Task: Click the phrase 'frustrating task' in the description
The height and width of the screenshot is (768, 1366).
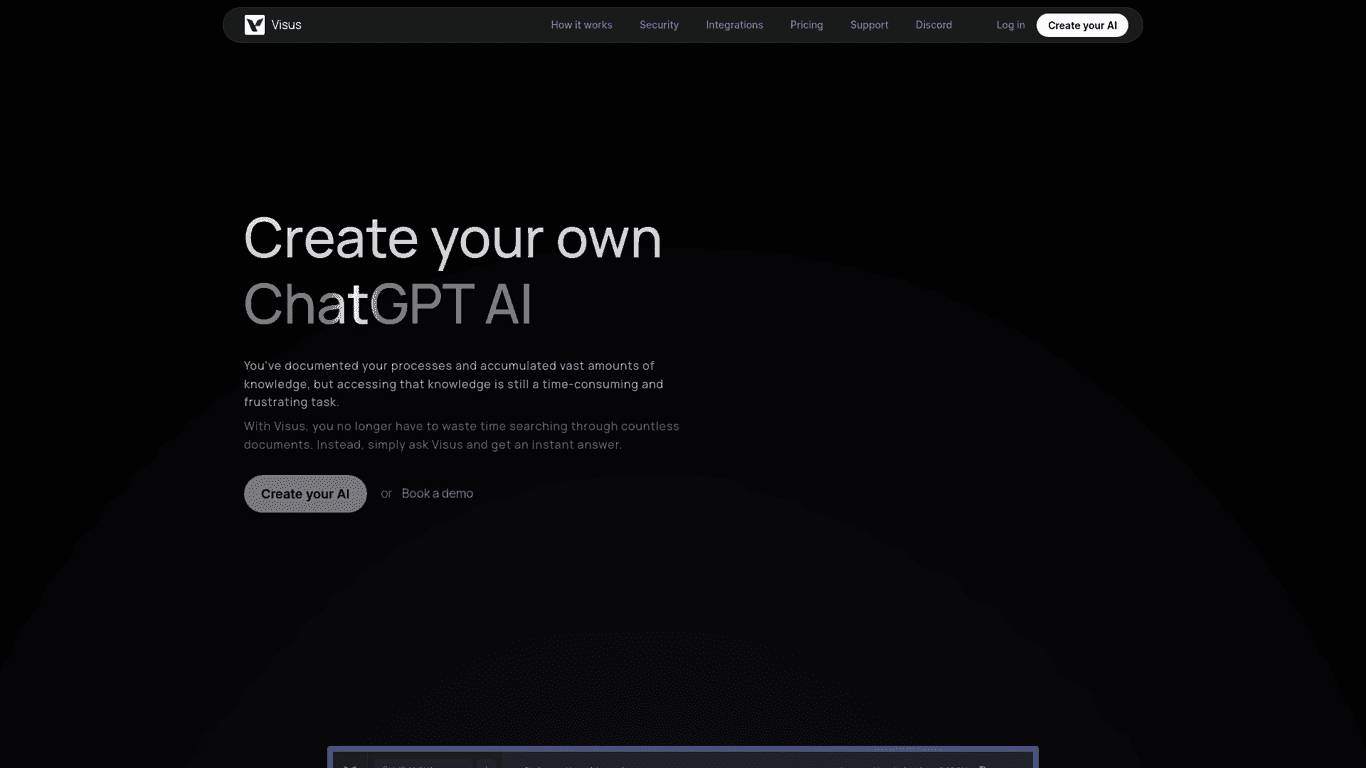Action: click(291, 402)
